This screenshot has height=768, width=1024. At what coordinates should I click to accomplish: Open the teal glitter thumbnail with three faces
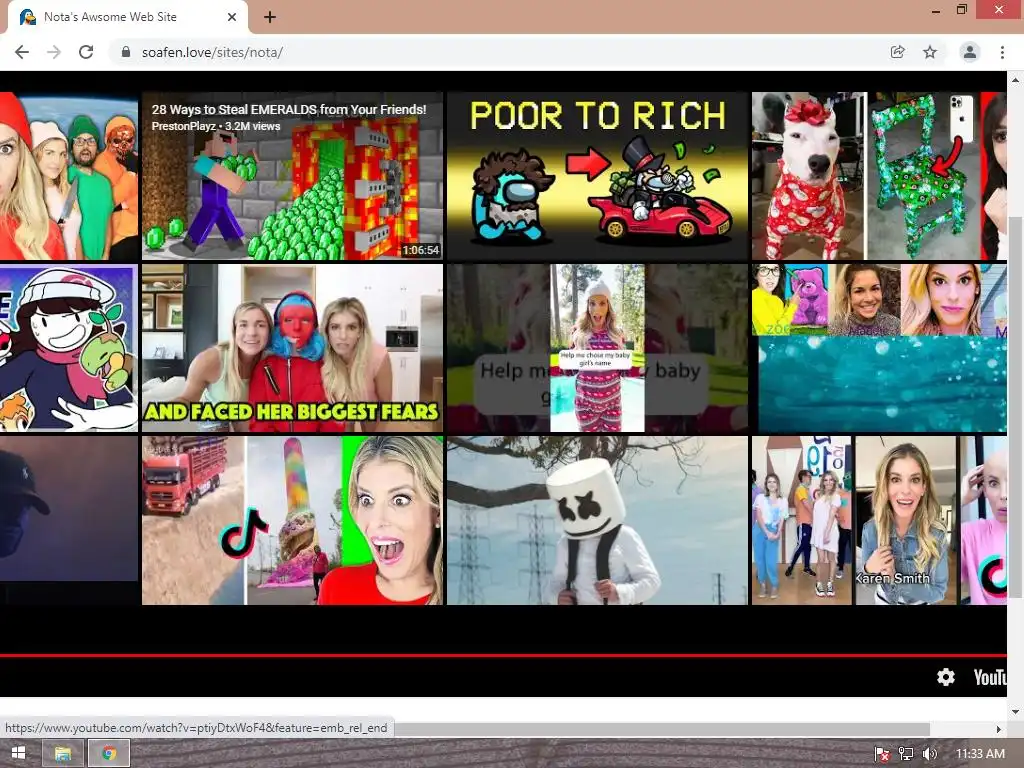tap(879, 348)
